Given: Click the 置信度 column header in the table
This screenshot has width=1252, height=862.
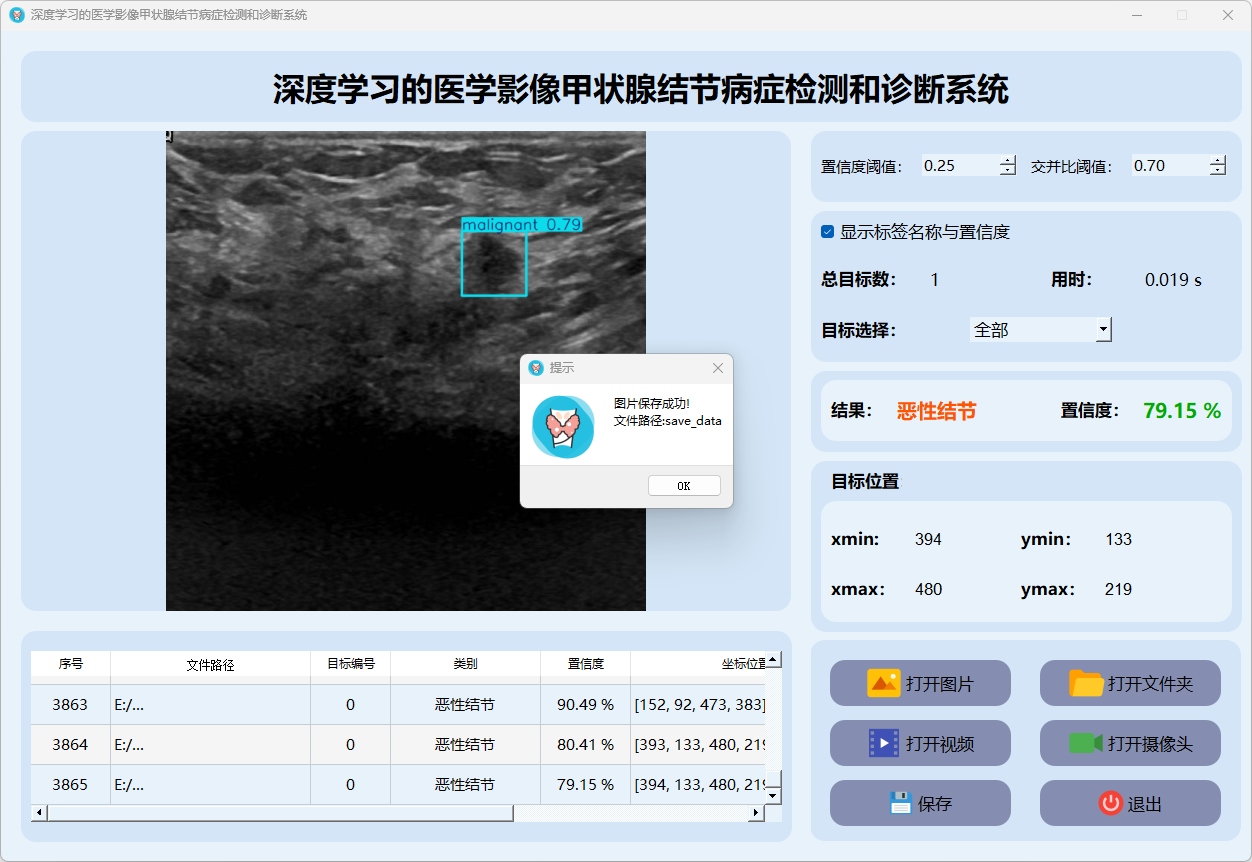Looking at the screenshot, I should coord(585,664).
